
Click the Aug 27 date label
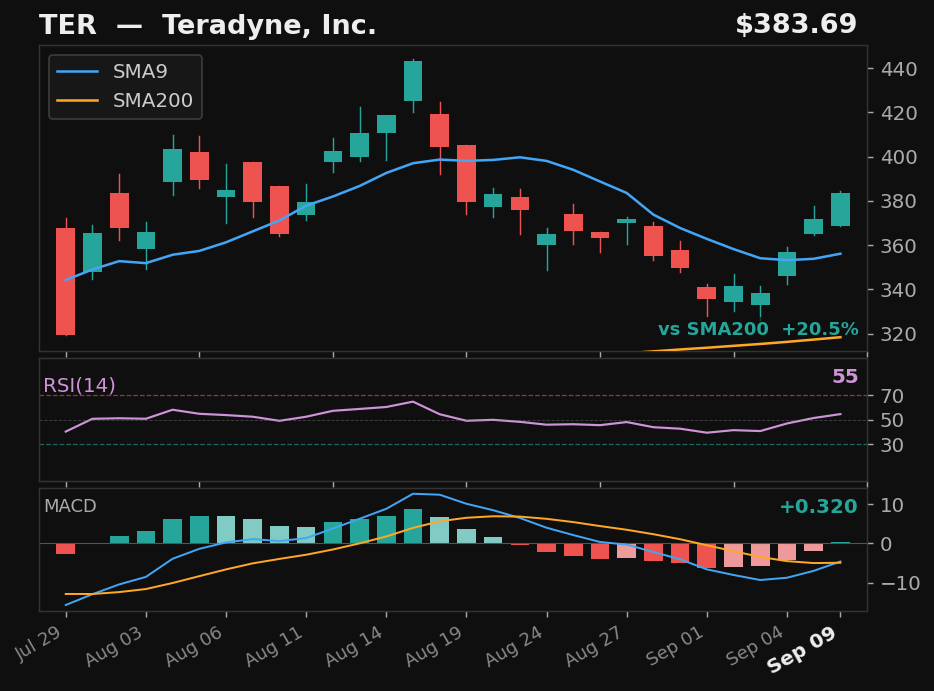tap(594, 646)
